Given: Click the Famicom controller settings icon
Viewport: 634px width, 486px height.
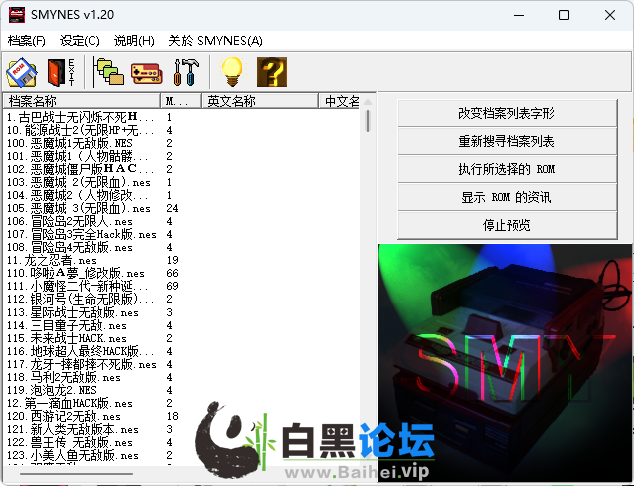Looking at the screenshot, I should tap(147, 73).
